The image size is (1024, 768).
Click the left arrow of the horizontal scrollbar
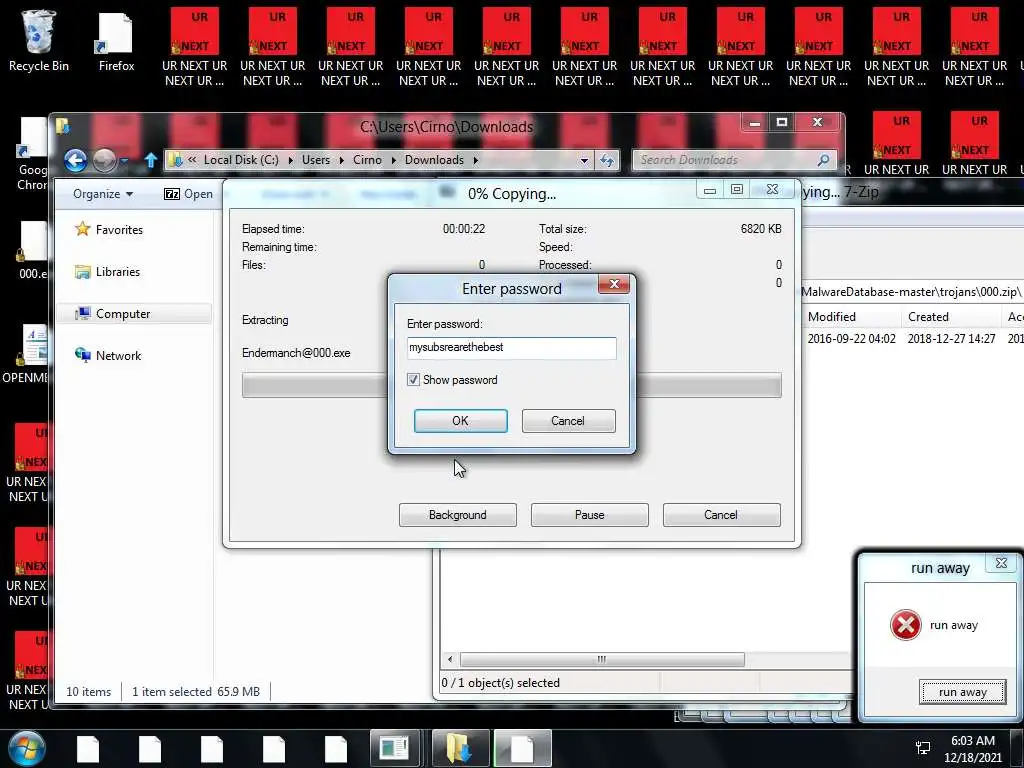point(449,659)
